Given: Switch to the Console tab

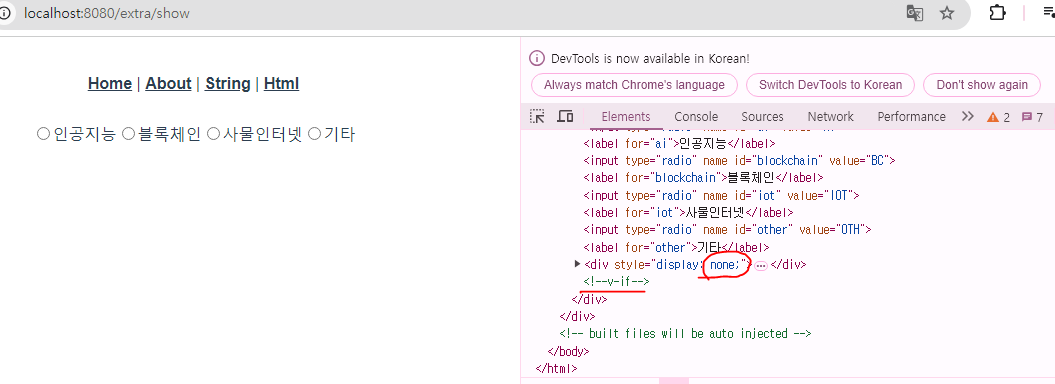Looking at the screenshot, I should pos(696,116).
